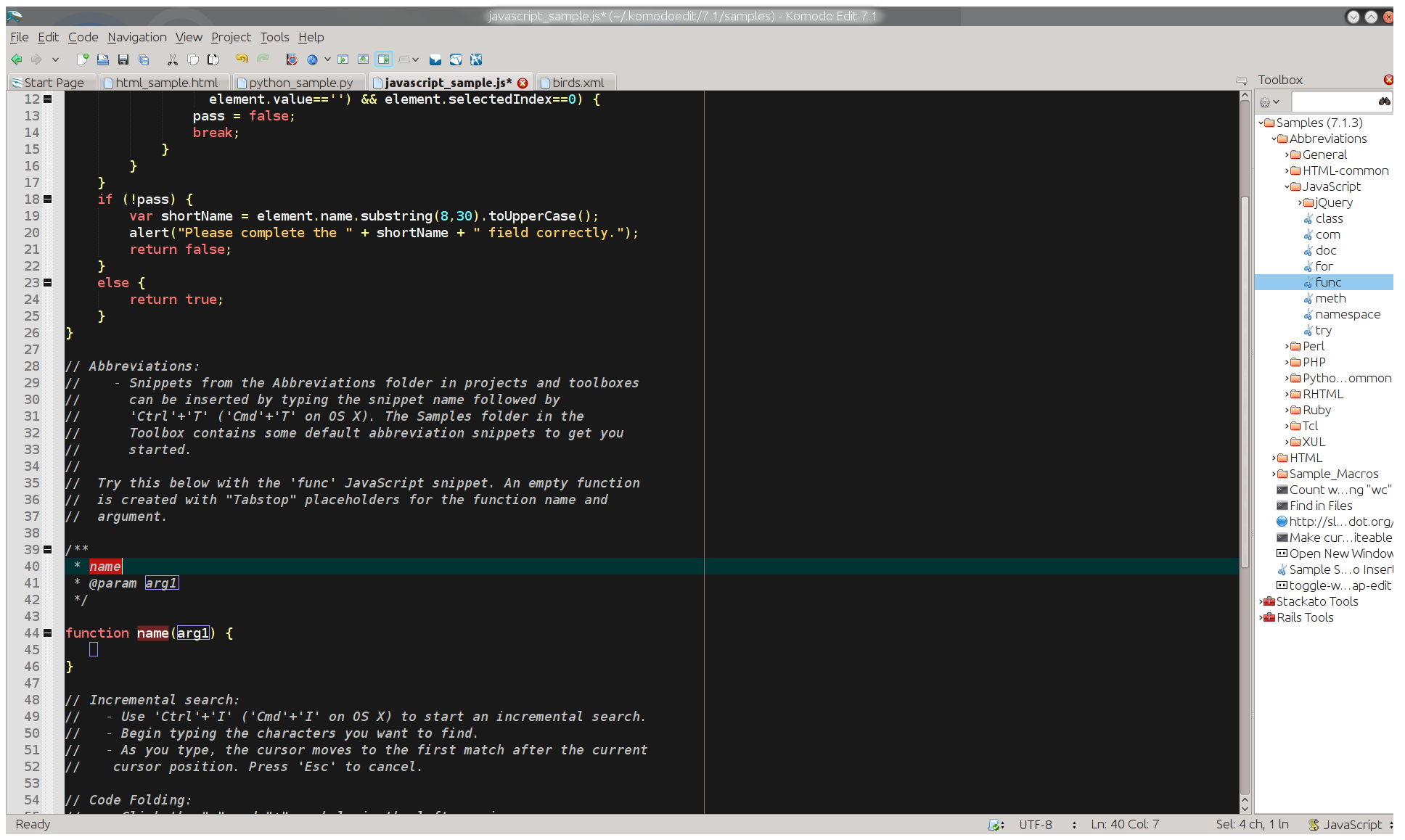The image size is (1405, 840).
Task: Open the navigation history dropdown arrow
Action: [55, 59]
